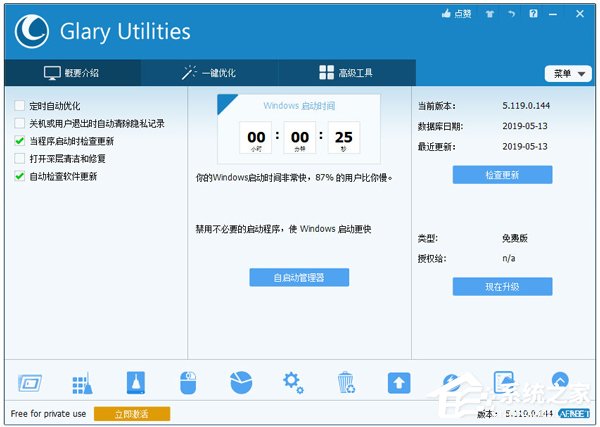Screen dimensions: 600x427
Task: Click the undo arrow icon in title bar
Action: coord(512,14)
